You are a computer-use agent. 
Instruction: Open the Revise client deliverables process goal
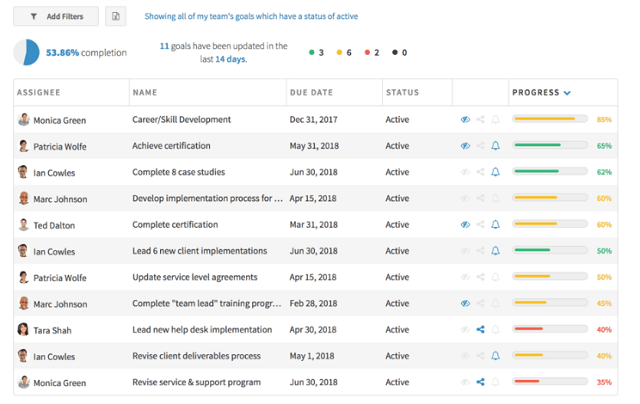point(196,356)
